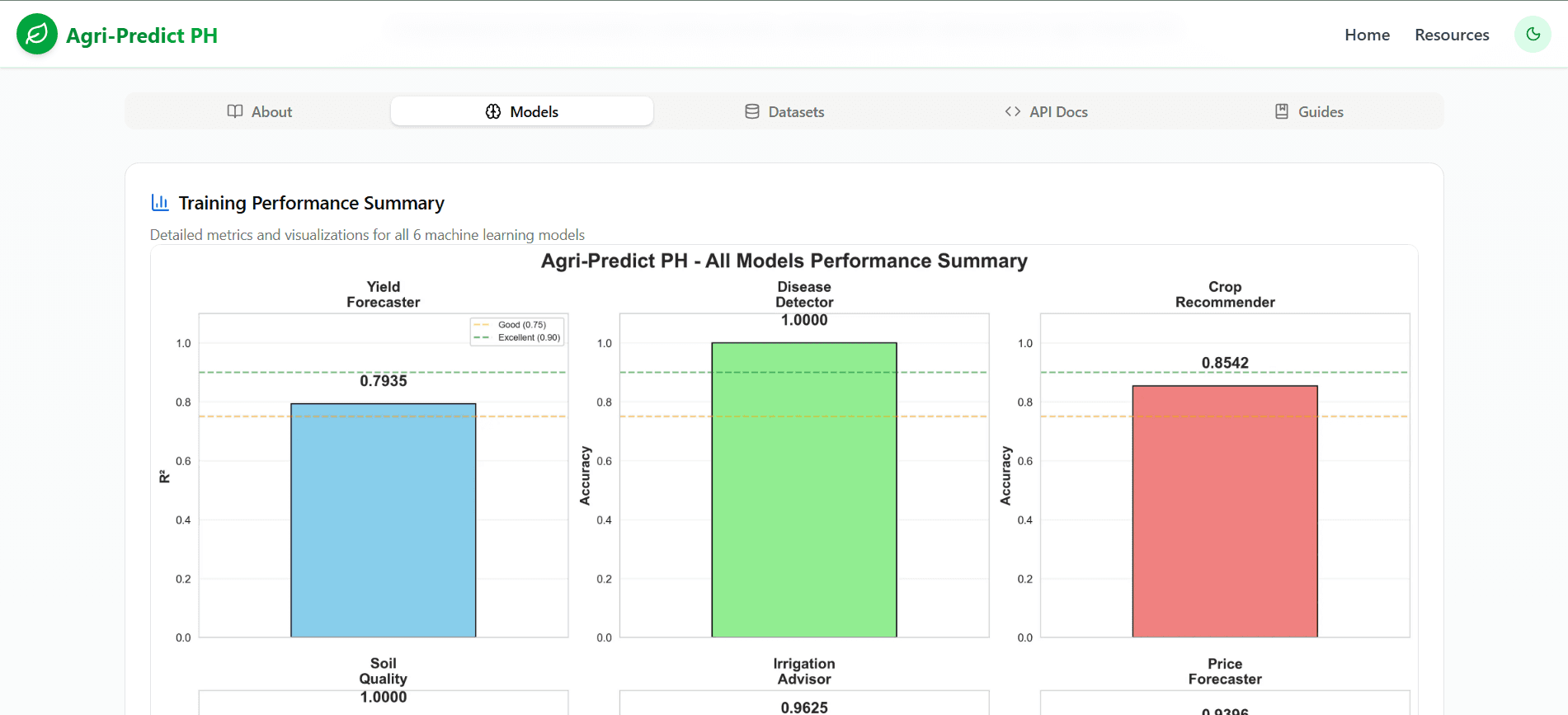Click the Good and Excellent legend box
Image resolution: width=1568 pixels, height=715 pixels.
click(517, 332)
